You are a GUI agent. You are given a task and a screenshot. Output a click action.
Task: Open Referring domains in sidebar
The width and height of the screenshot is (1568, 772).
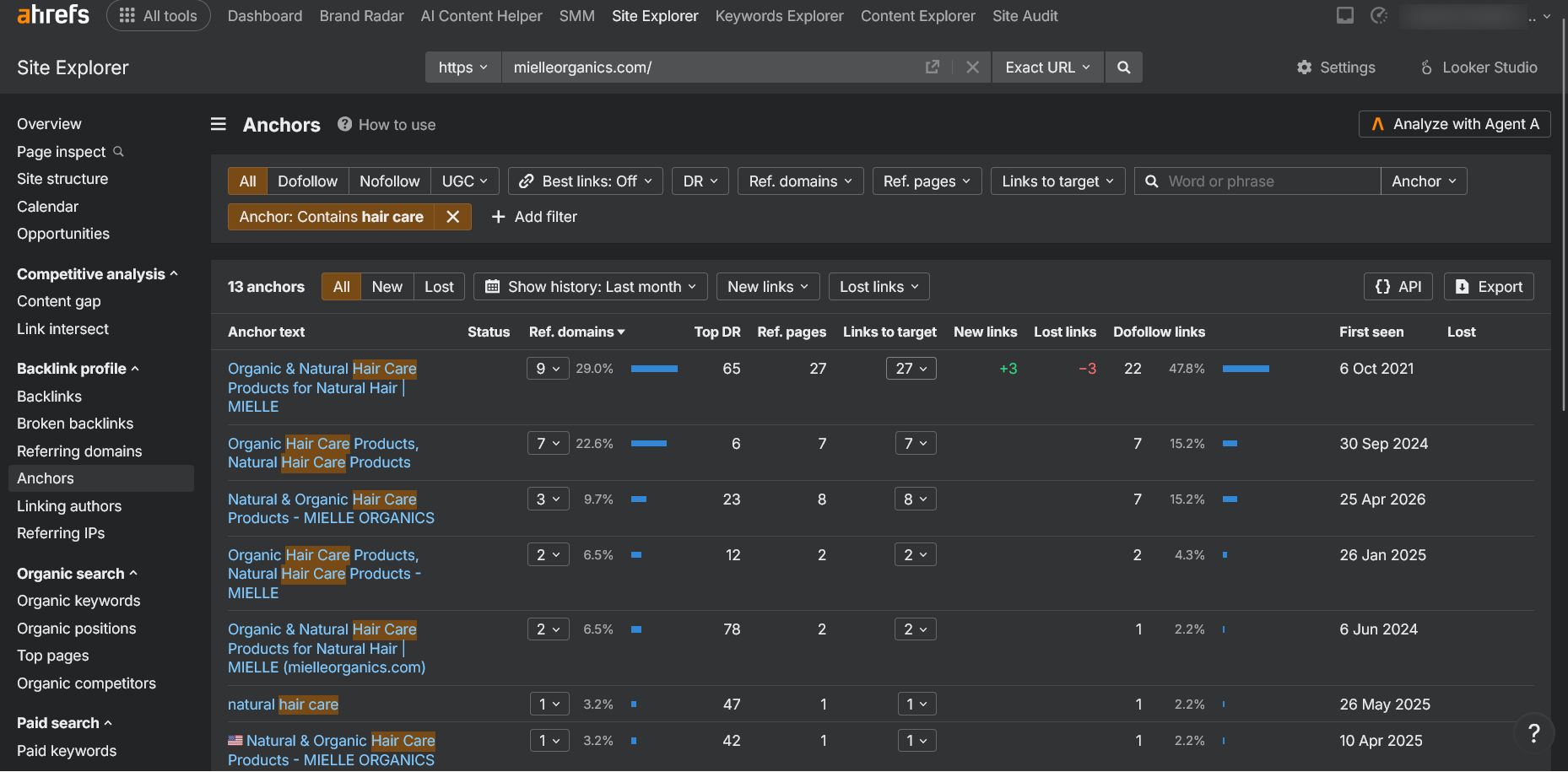(x=79, y=451)
